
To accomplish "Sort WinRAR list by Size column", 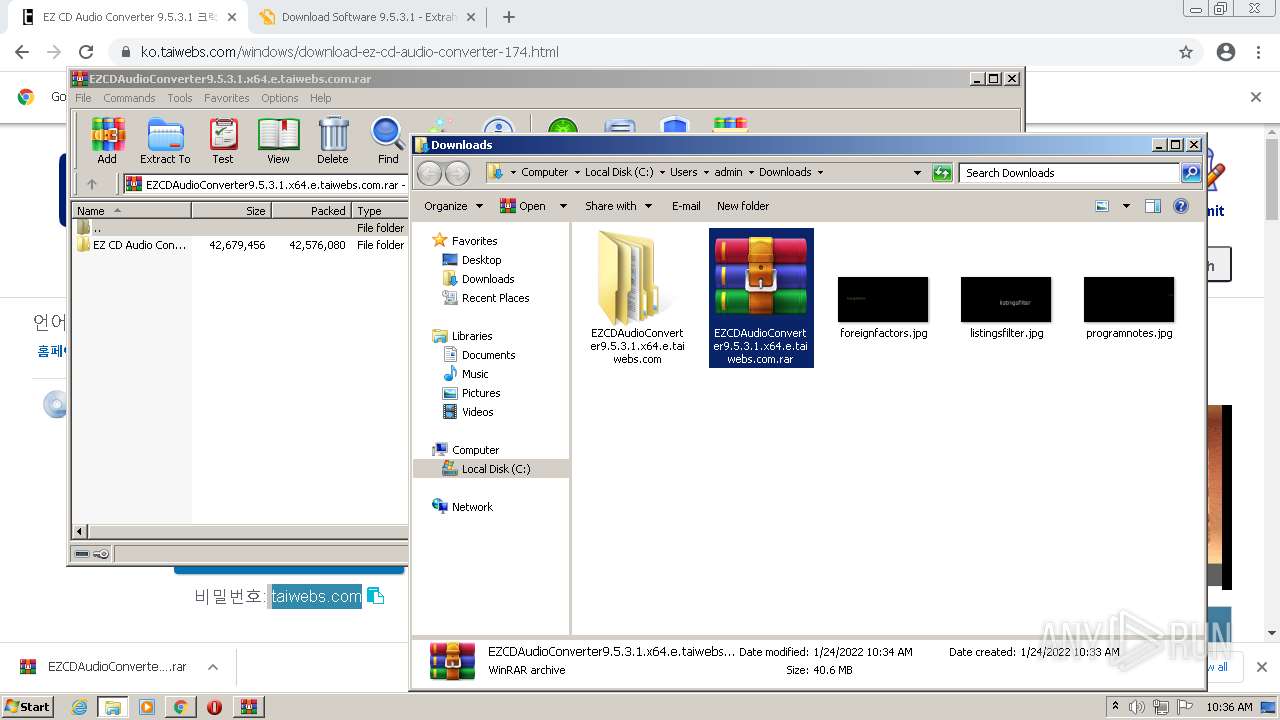I will point(231,211).
